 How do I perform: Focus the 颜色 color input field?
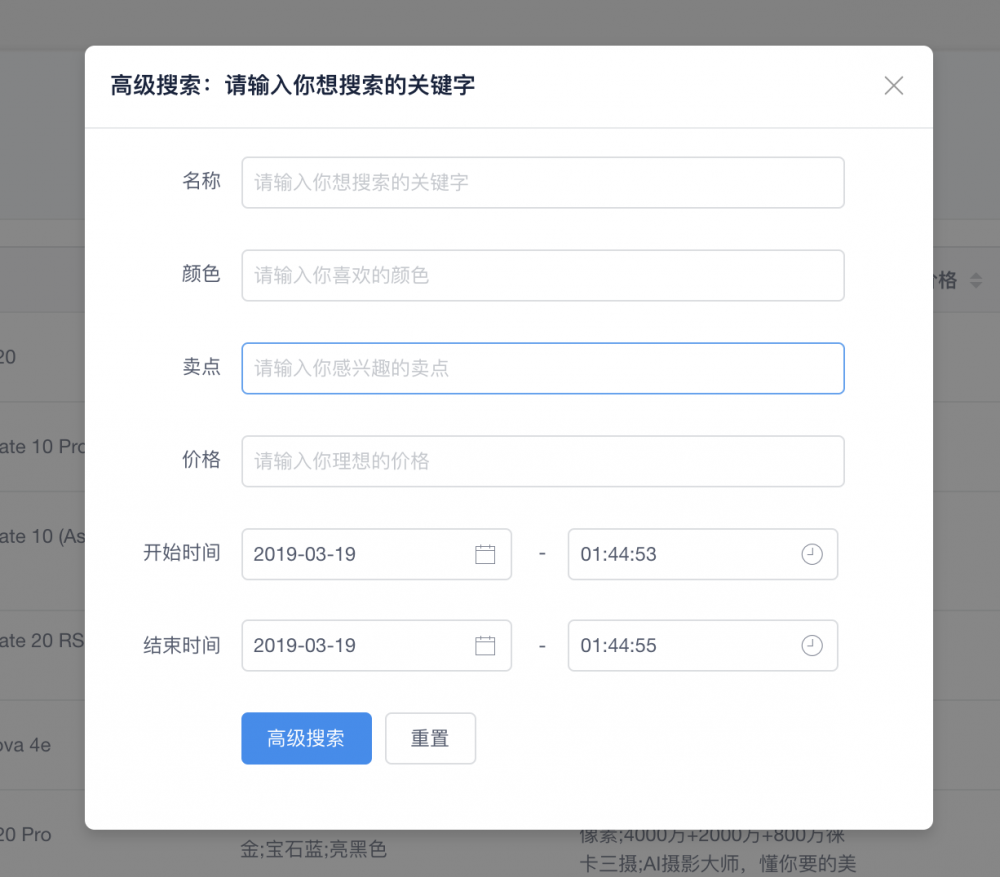point(543,275)
